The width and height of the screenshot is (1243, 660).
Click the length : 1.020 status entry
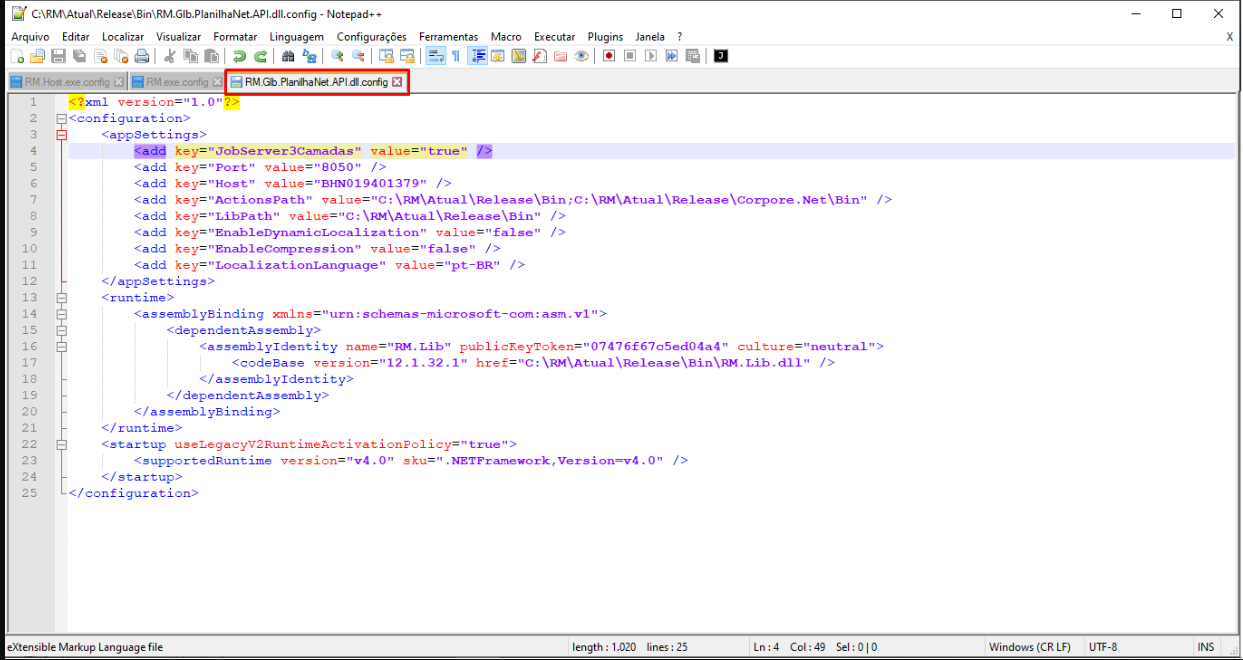[604, 647]
